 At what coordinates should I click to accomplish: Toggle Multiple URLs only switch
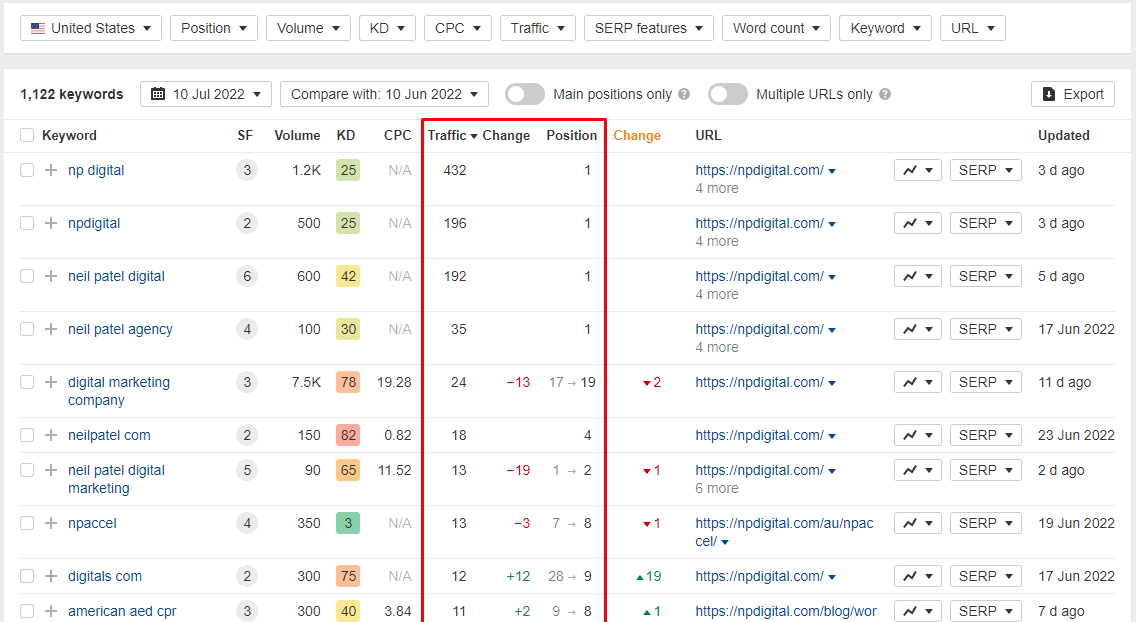[x=727, y=94]
